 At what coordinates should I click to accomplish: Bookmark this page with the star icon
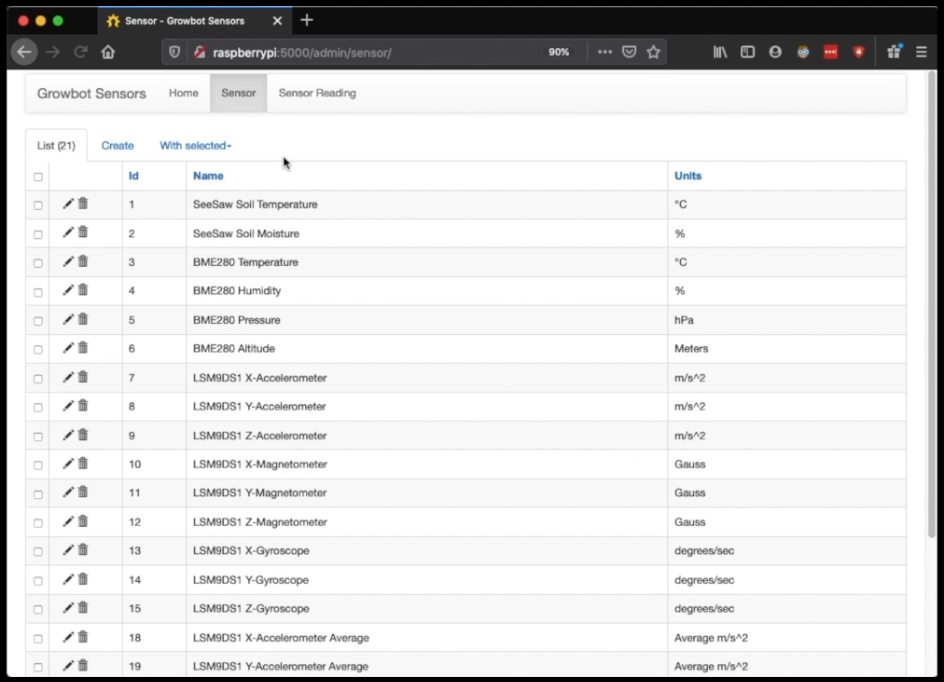pyautogui.click(x=653, y=52)
